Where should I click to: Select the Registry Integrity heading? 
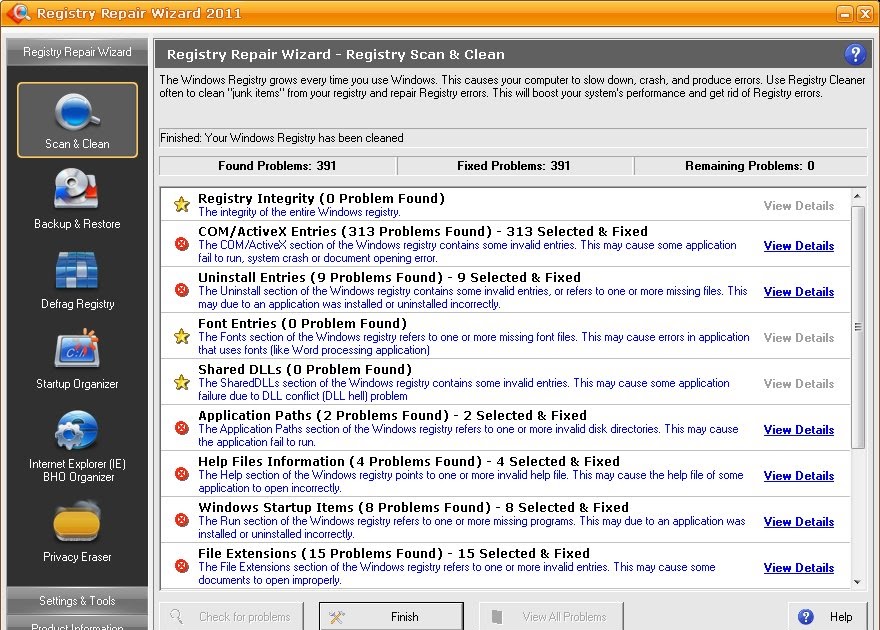322,199
